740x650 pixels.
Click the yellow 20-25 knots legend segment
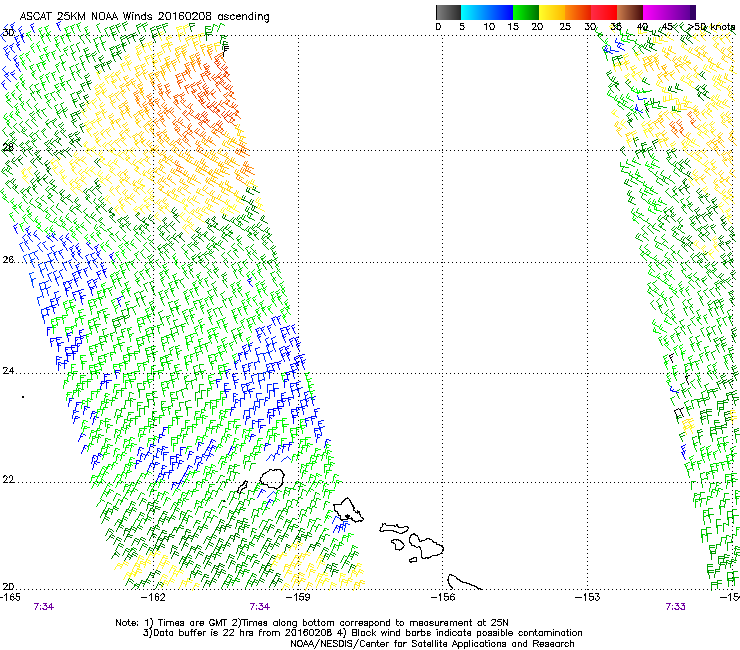[552, 13]
